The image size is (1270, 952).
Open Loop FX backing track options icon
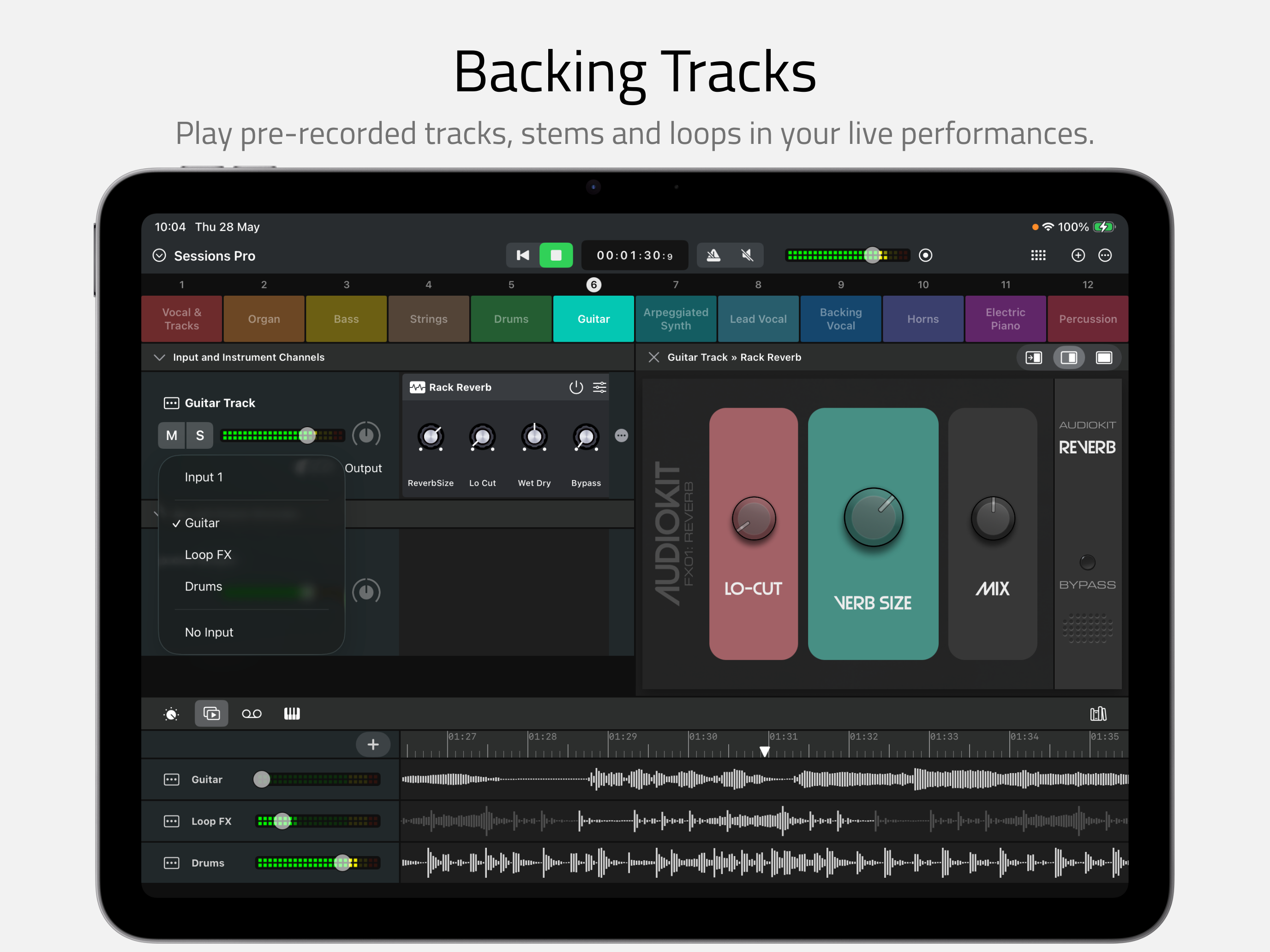point(171,822)
